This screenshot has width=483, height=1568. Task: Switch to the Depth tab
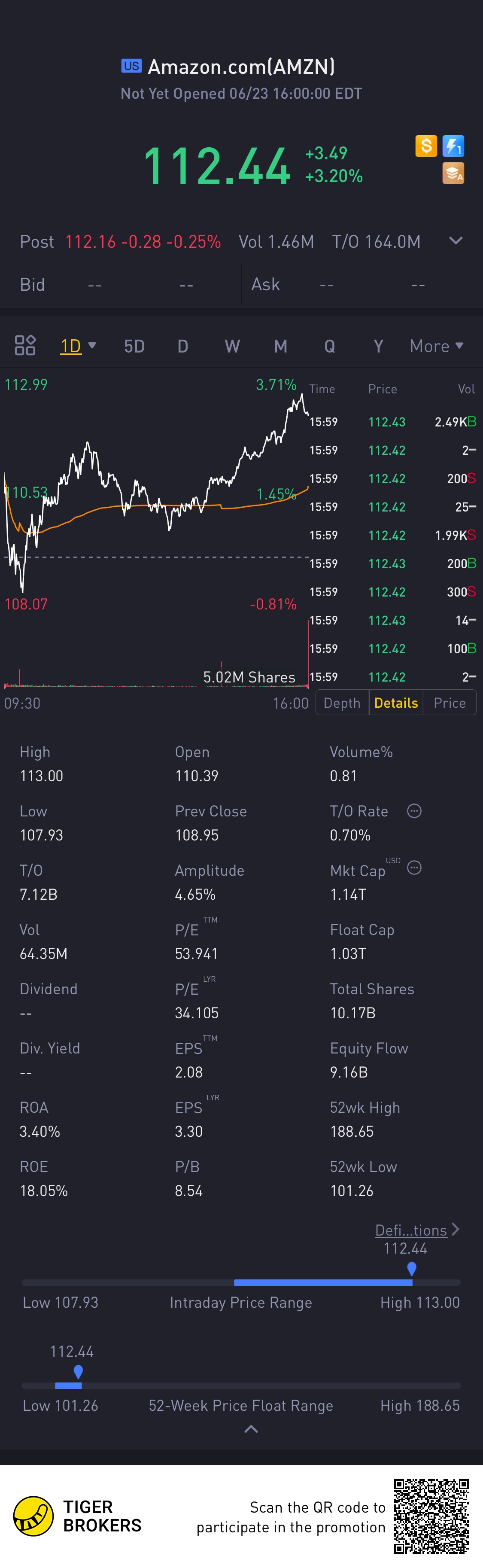pyautogui.click(x=342, y=703)
